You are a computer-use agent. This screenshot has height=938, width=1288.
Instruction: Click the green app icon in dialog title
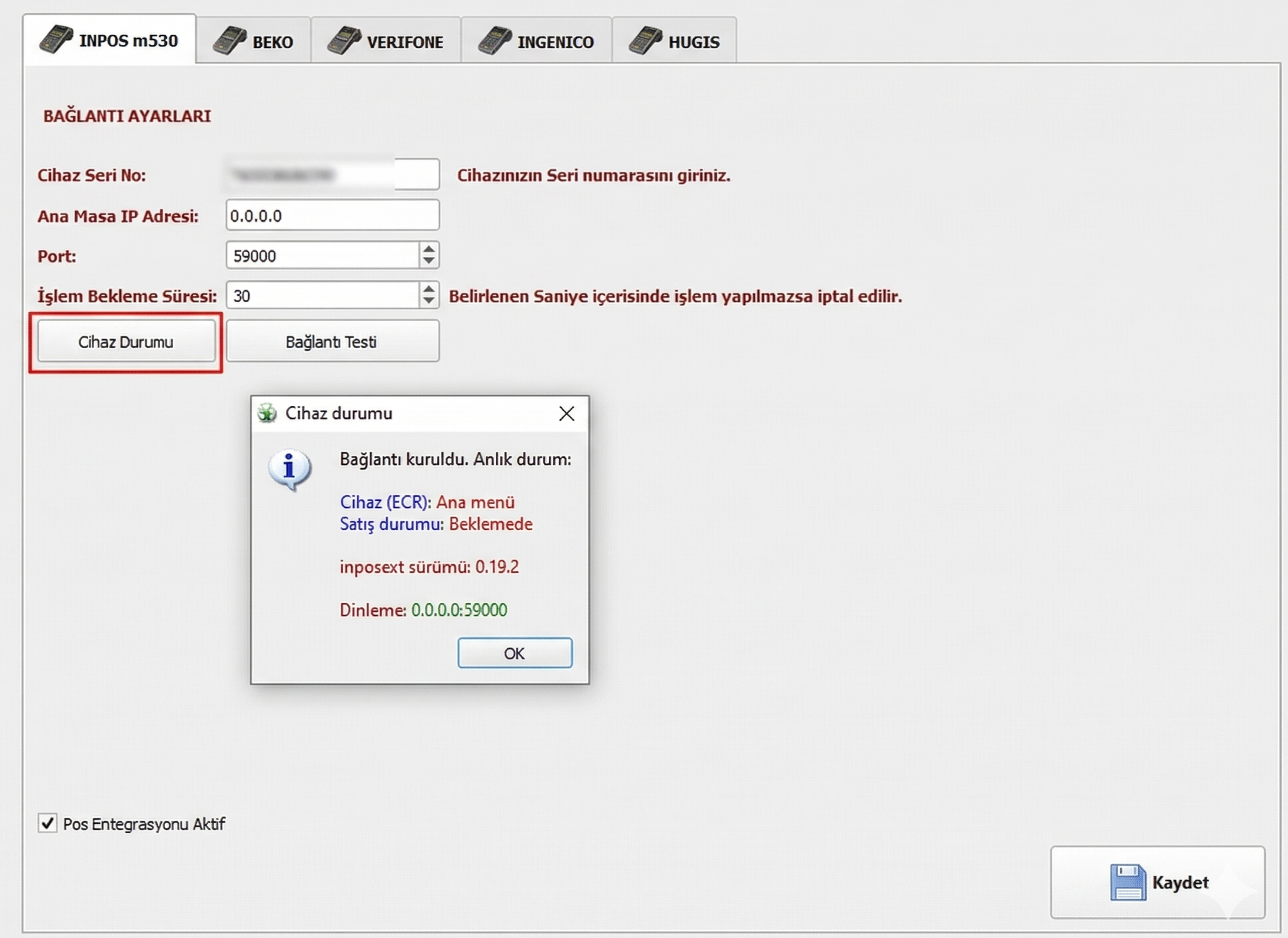click(267, 414)
